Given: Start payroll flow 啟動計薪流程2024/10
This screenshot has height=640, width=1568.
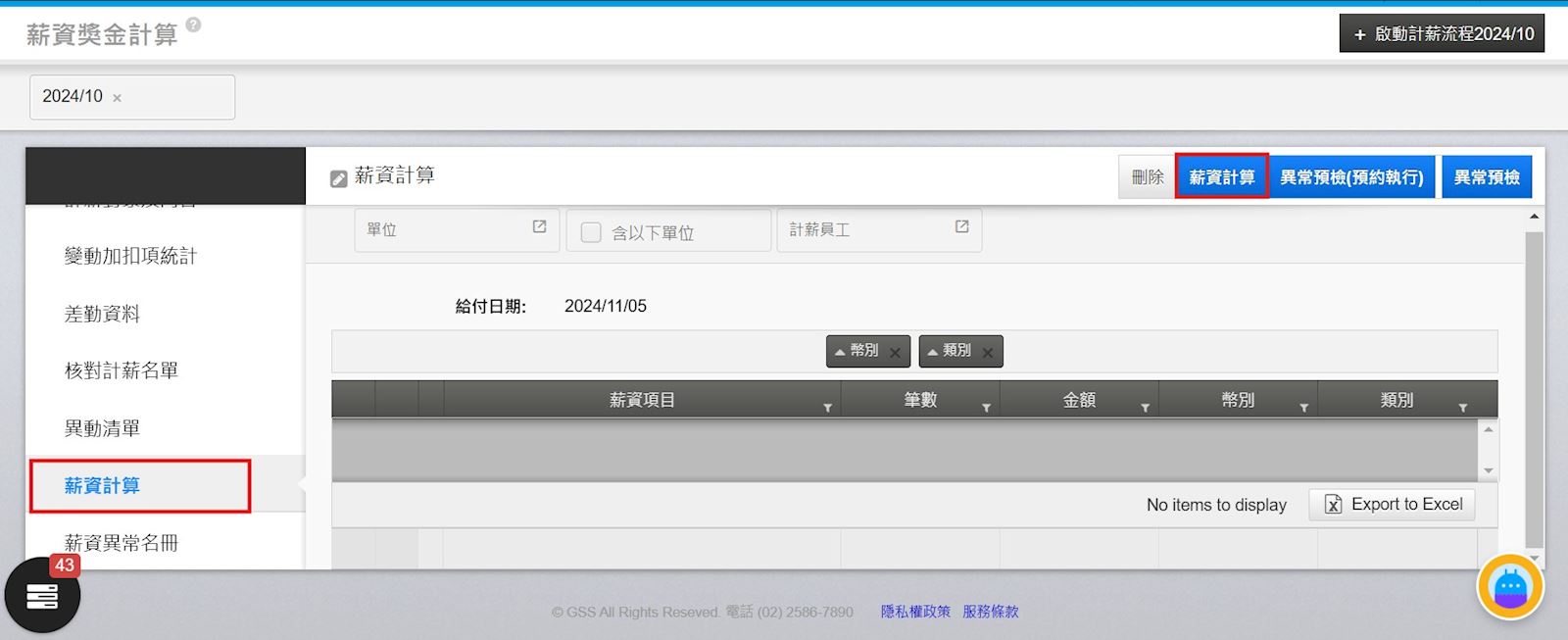Looking at the screenshot, I should pyautogui.click(x=1442, y=34).
